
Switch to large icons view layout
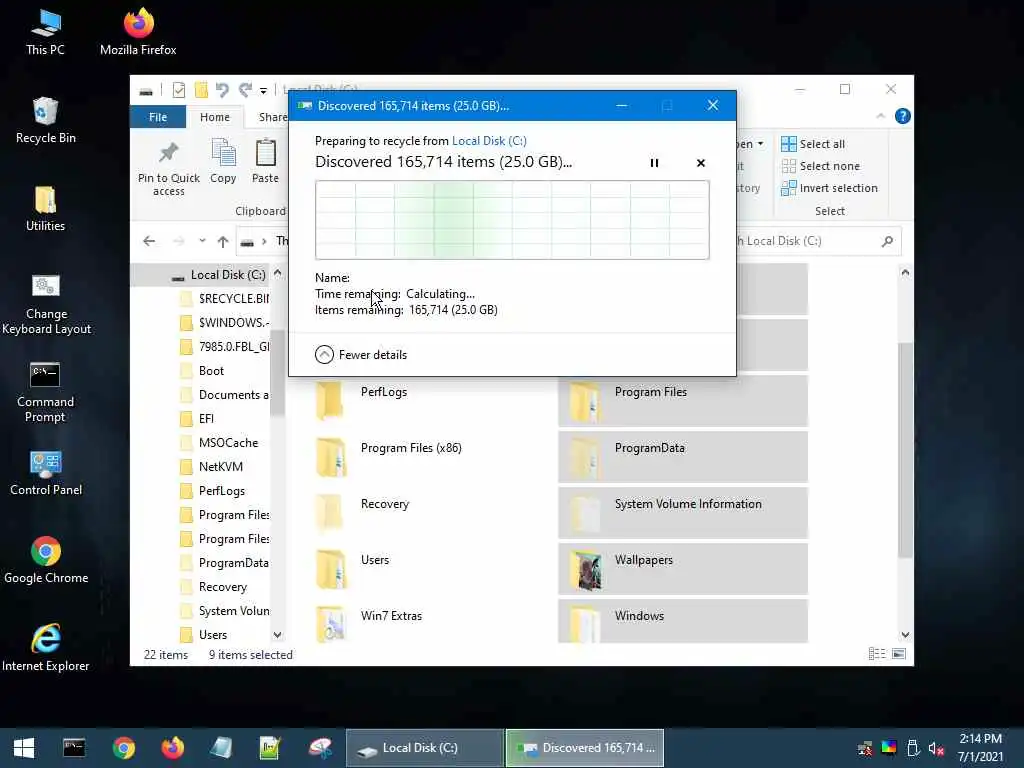pos(899,654)
